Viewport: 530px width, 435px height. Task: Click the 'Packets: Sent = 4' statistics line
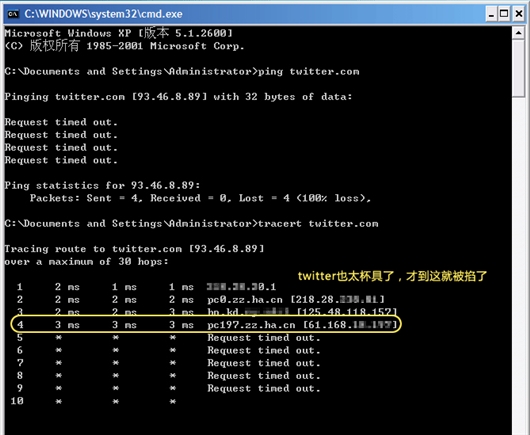coord(200,198)
